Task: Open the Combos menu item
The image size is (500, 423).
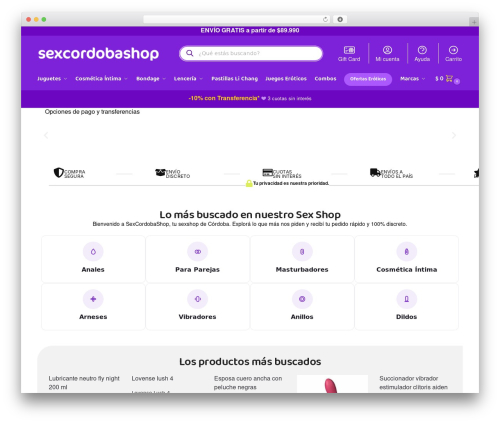Action: point(325,79)
